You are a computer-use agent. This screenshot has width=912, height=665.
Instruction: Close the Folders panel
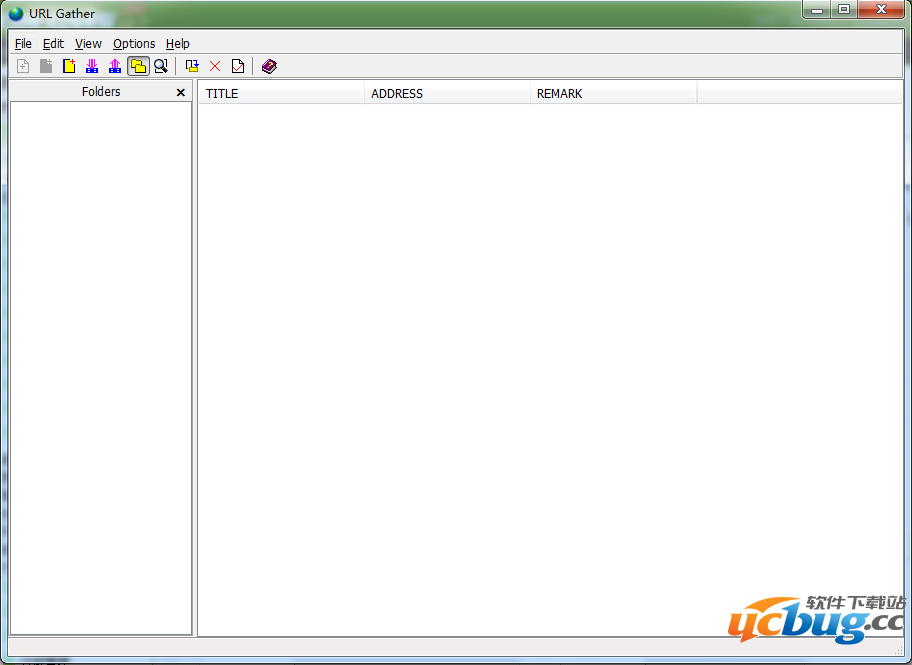tap(181, 92)
